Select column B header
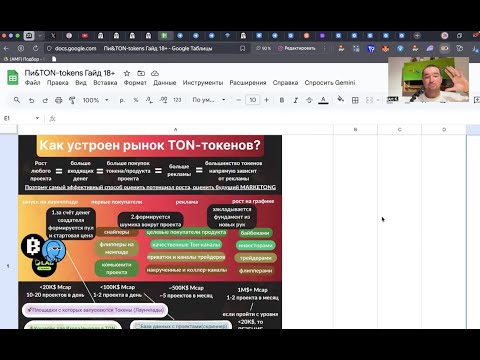 355,129
